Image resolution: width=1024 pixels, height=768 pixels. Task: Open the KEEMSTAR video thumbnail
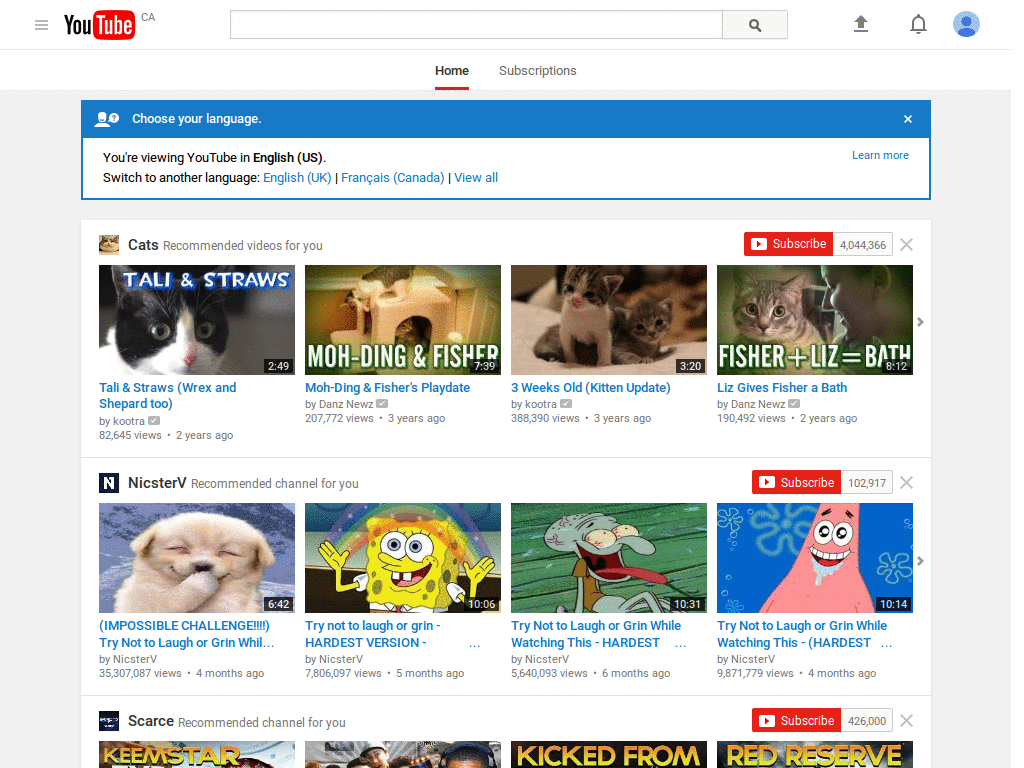click(197, 754)
